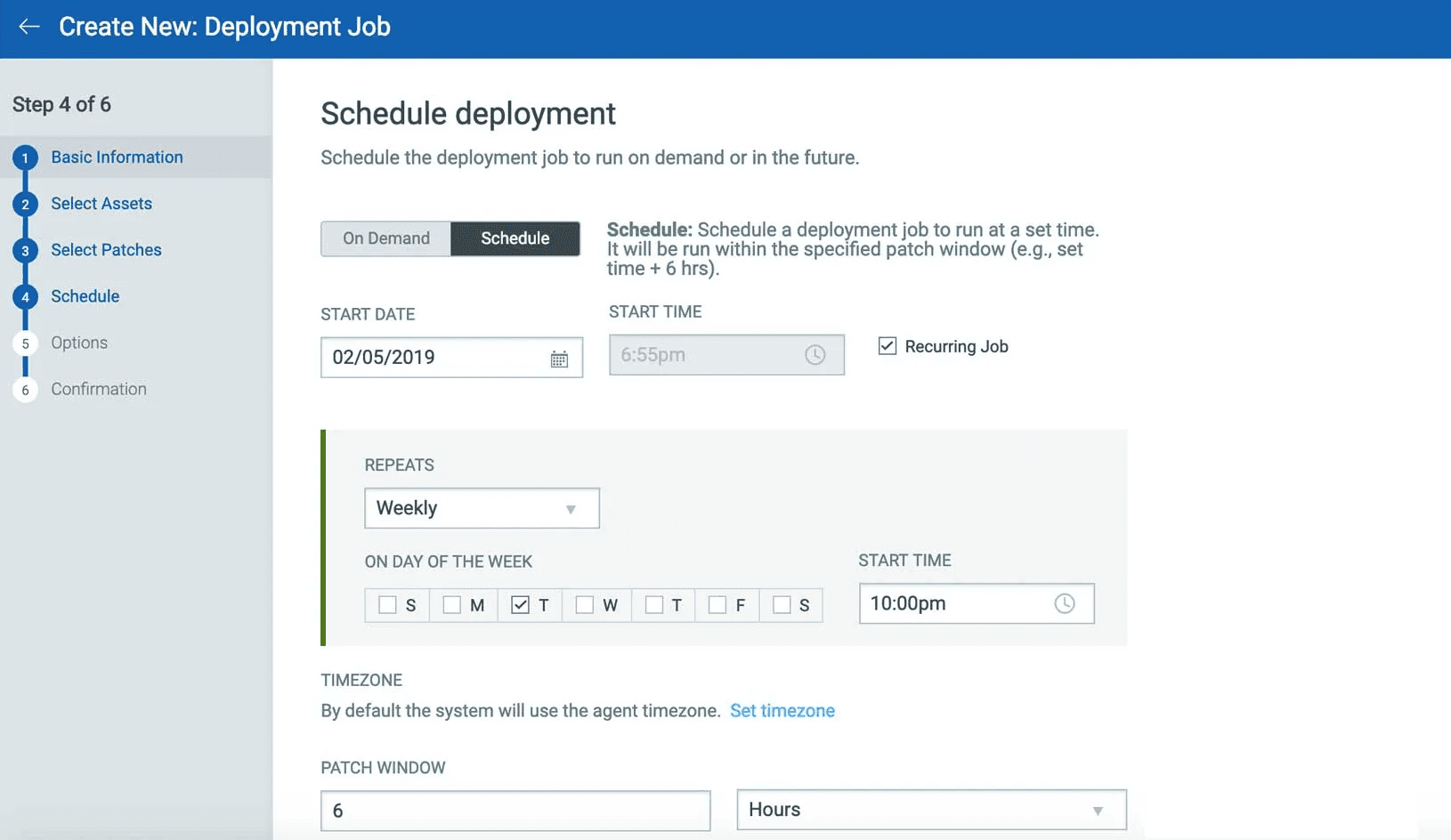Open Basic Information step in sidebar
The height and width of the screenshot is (840, 1451).
point(117,157)
